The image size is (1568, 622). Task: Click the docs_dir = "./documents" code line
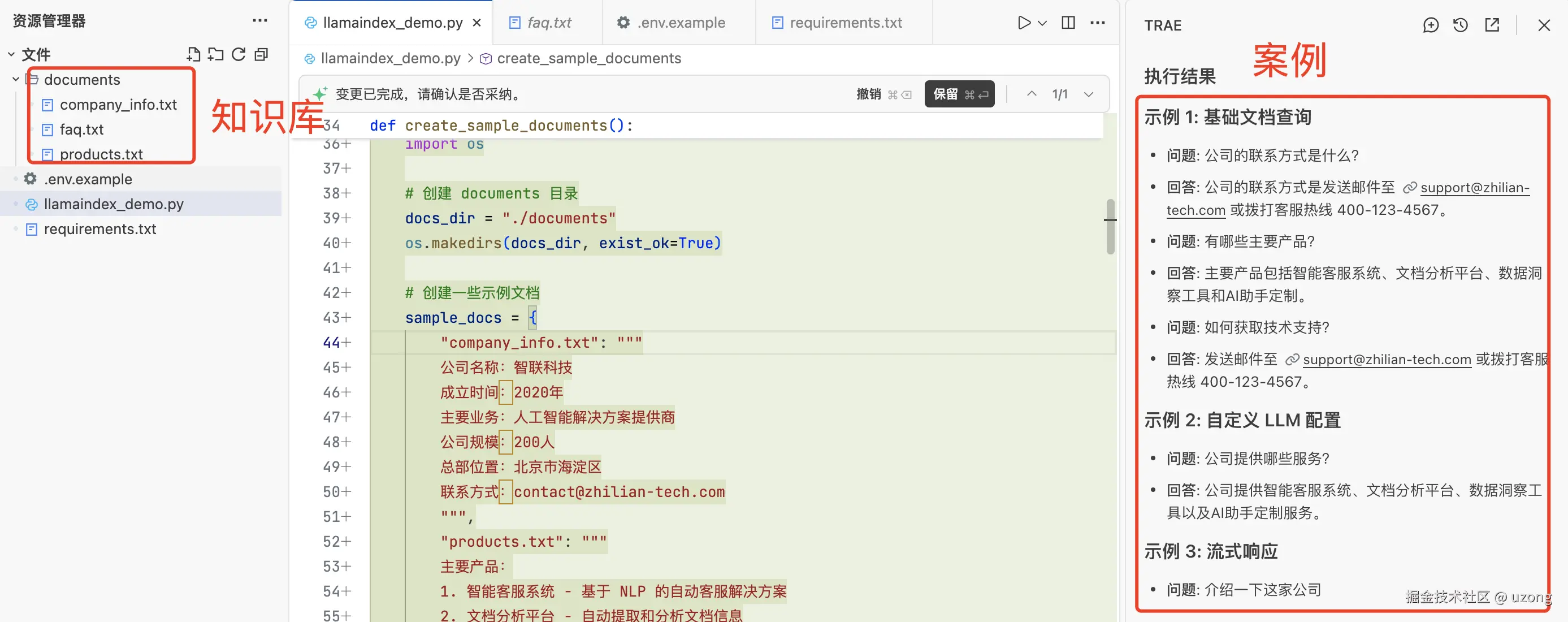[510, 218]
